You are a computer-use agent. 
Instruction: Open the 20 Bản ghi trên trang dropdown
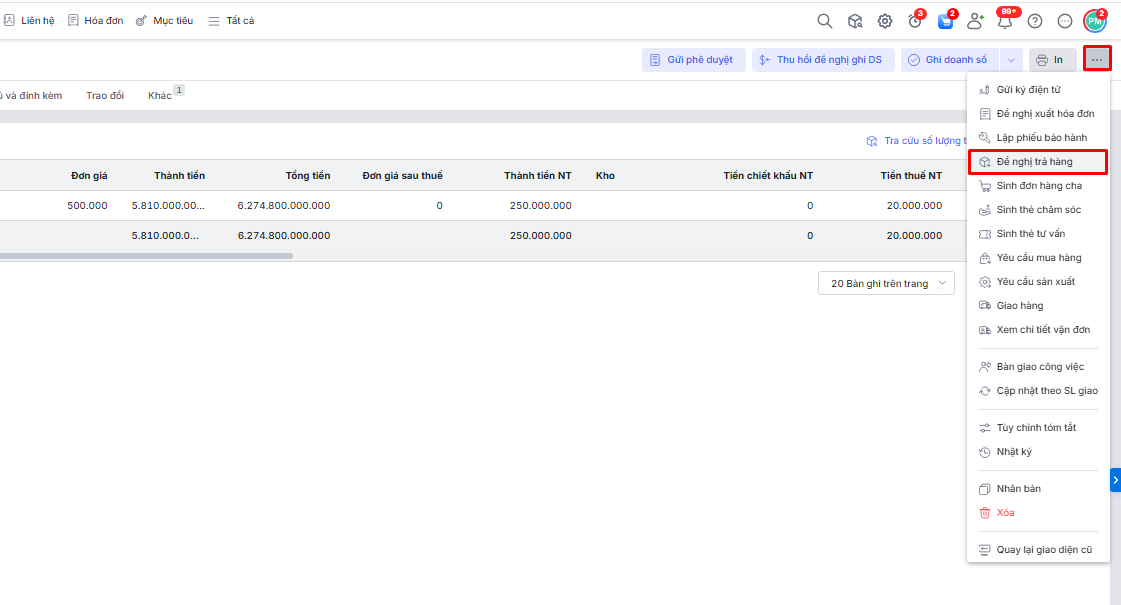click(886, 284)
